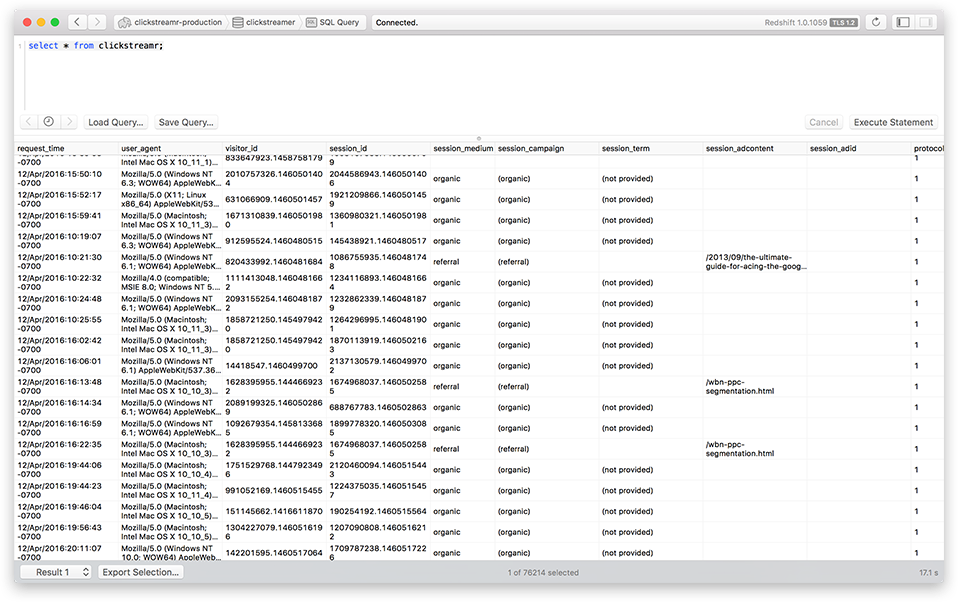Select visitor_id cell 912595524.1460480515
The width and height of the screenshot is (958, 602).
274,241
